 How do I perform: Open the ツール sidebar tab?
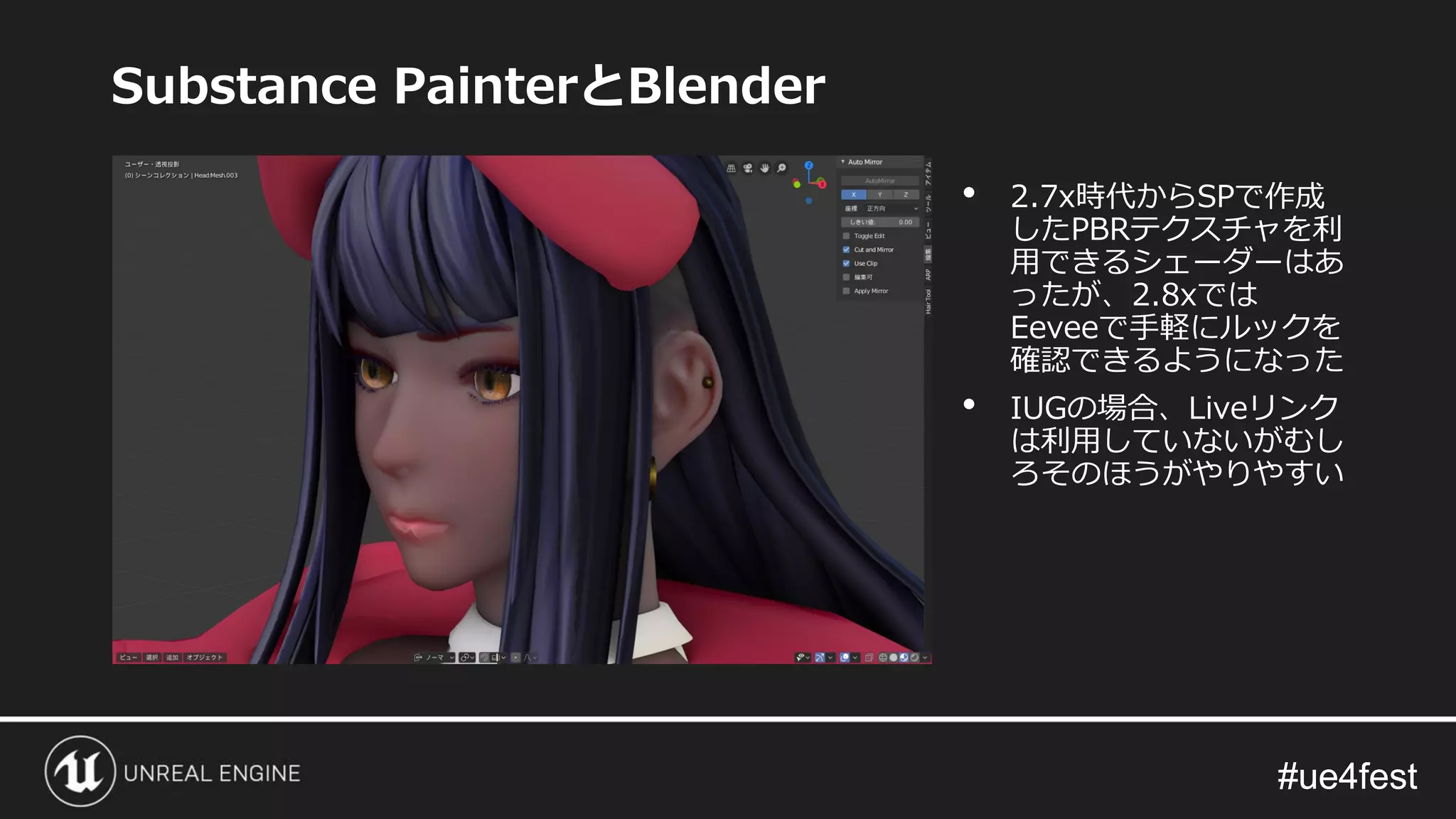coord(928,203)
